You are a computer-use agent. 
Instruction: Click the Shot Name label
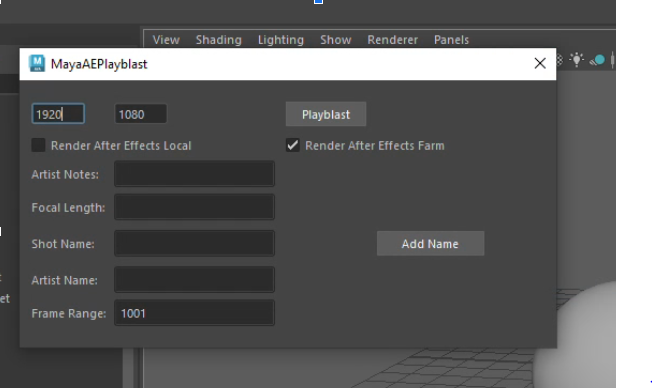(63, 244)
